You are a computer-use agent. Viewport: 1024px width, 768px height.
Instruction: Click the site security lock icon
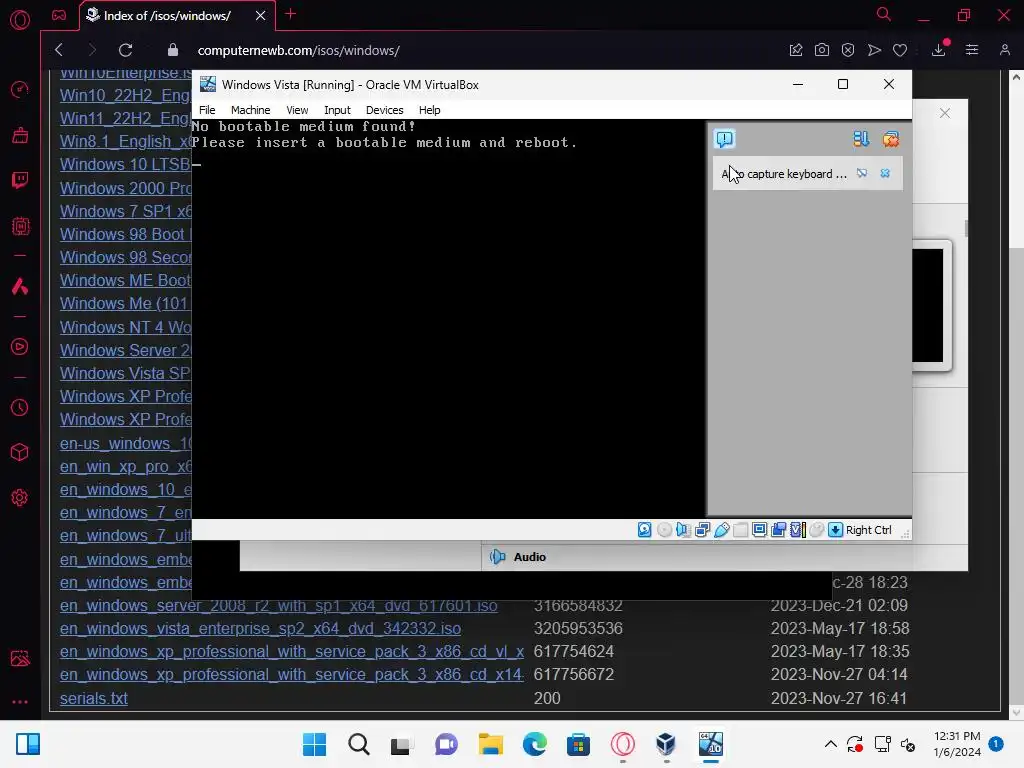tap(172, 50)
